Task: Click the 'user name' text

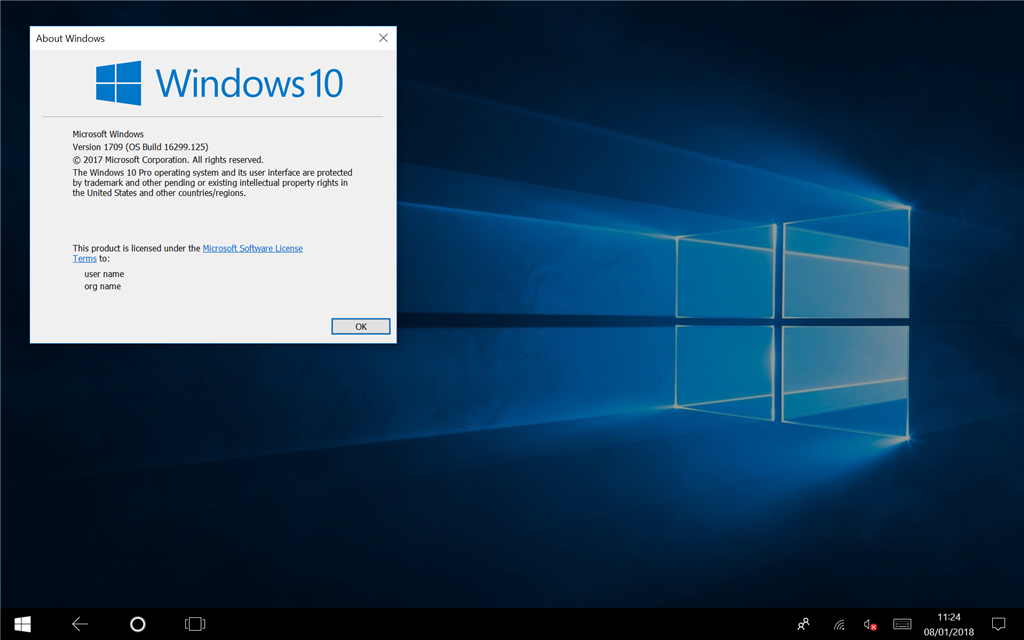Action: tap(104, 274)
